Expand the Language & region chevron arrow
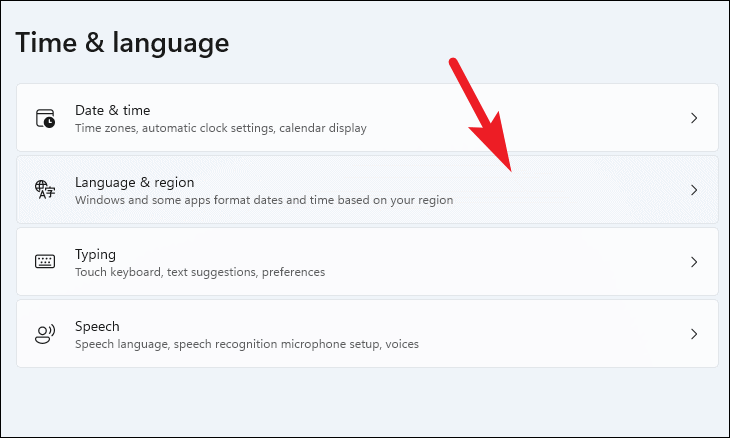 (x=694, y=190)
